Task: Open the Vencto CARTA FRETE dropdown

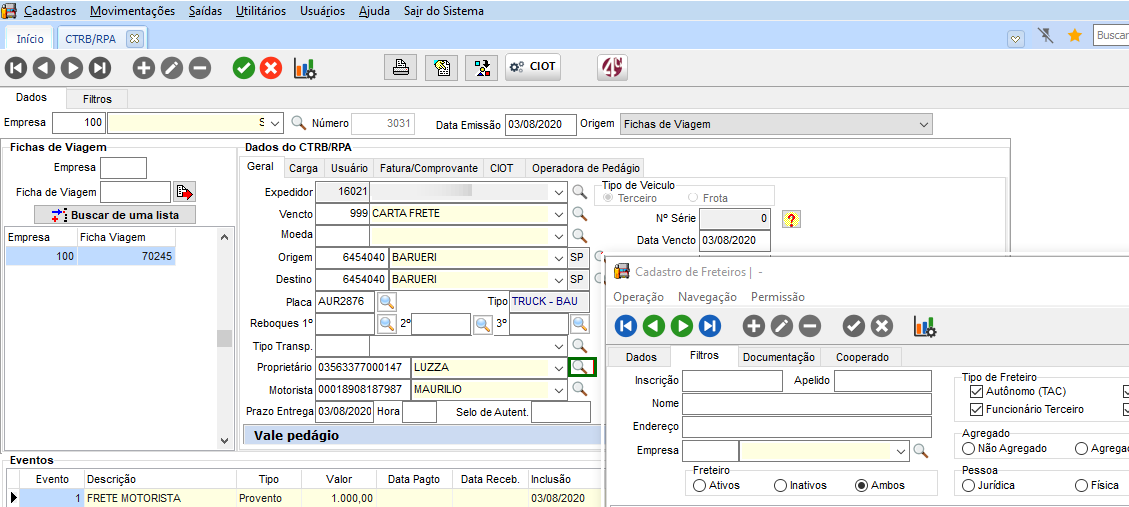Action: point(557,214)
